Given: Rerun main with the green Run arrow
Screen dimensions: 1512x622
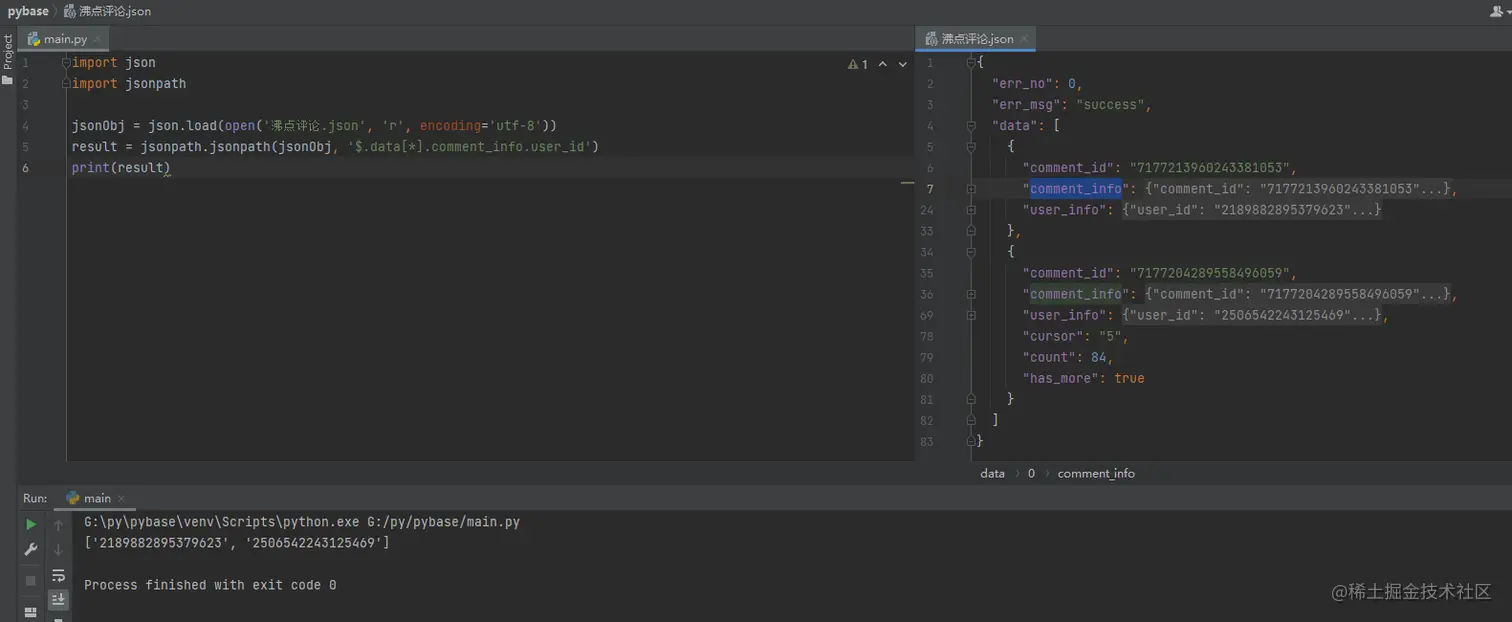Looking at the screenshot, I should [x=31, y=524].
